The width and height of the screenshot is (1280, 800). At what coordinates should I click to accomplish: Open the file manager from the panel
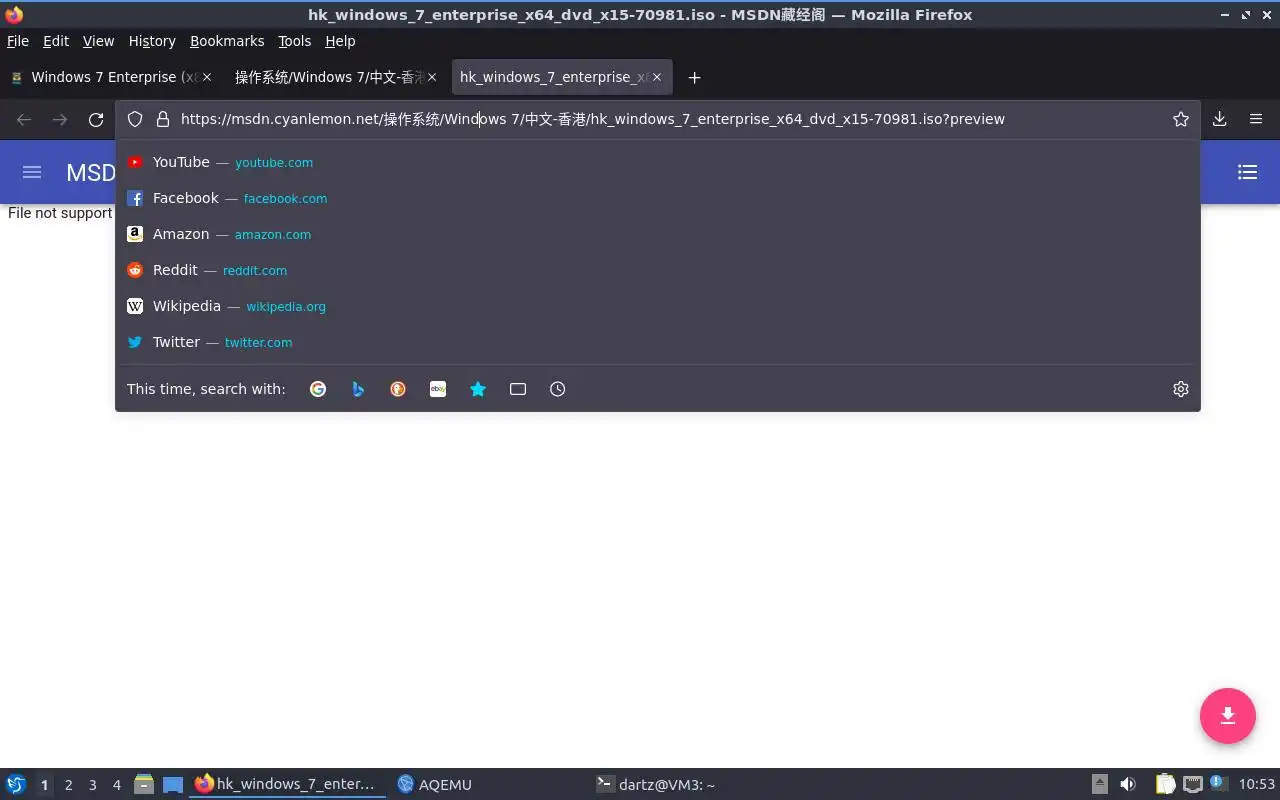click(x=144, y=784)
